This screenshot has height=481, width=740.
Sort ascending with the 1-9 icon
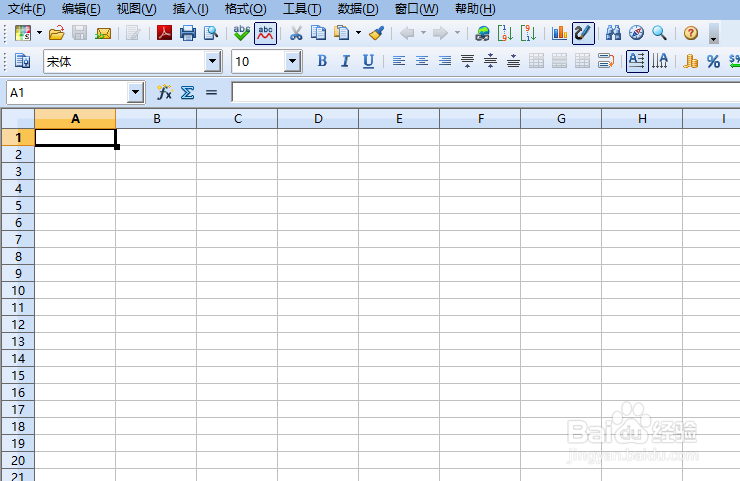click(x=505, y=33)
